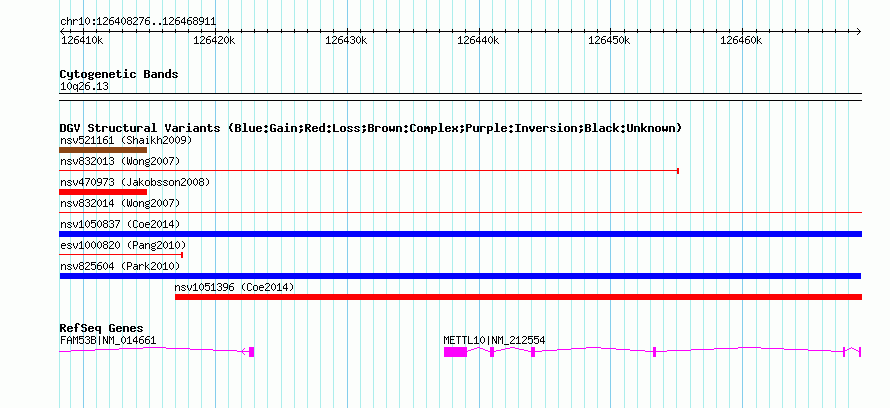
Task: Click the 10q26.13 band label
Action: pos(84,87)
